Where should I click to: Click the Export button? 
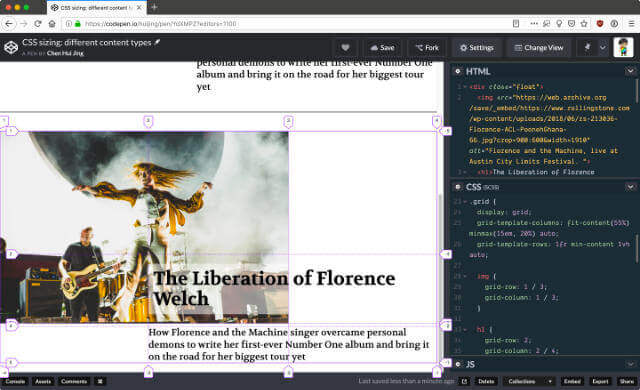(600, 381)
